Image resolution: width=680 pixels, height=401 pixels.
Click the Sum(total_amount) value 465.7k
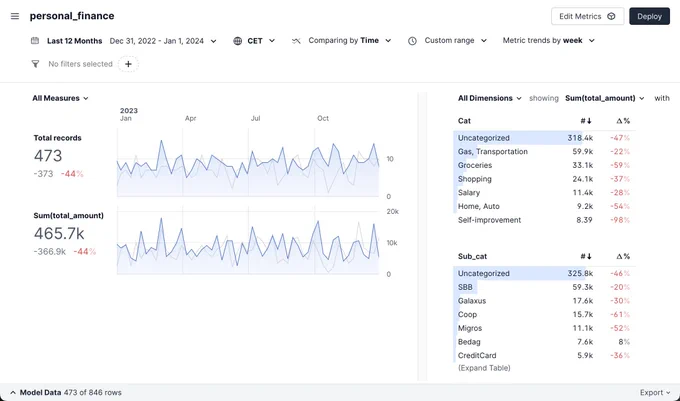(59, 234)
